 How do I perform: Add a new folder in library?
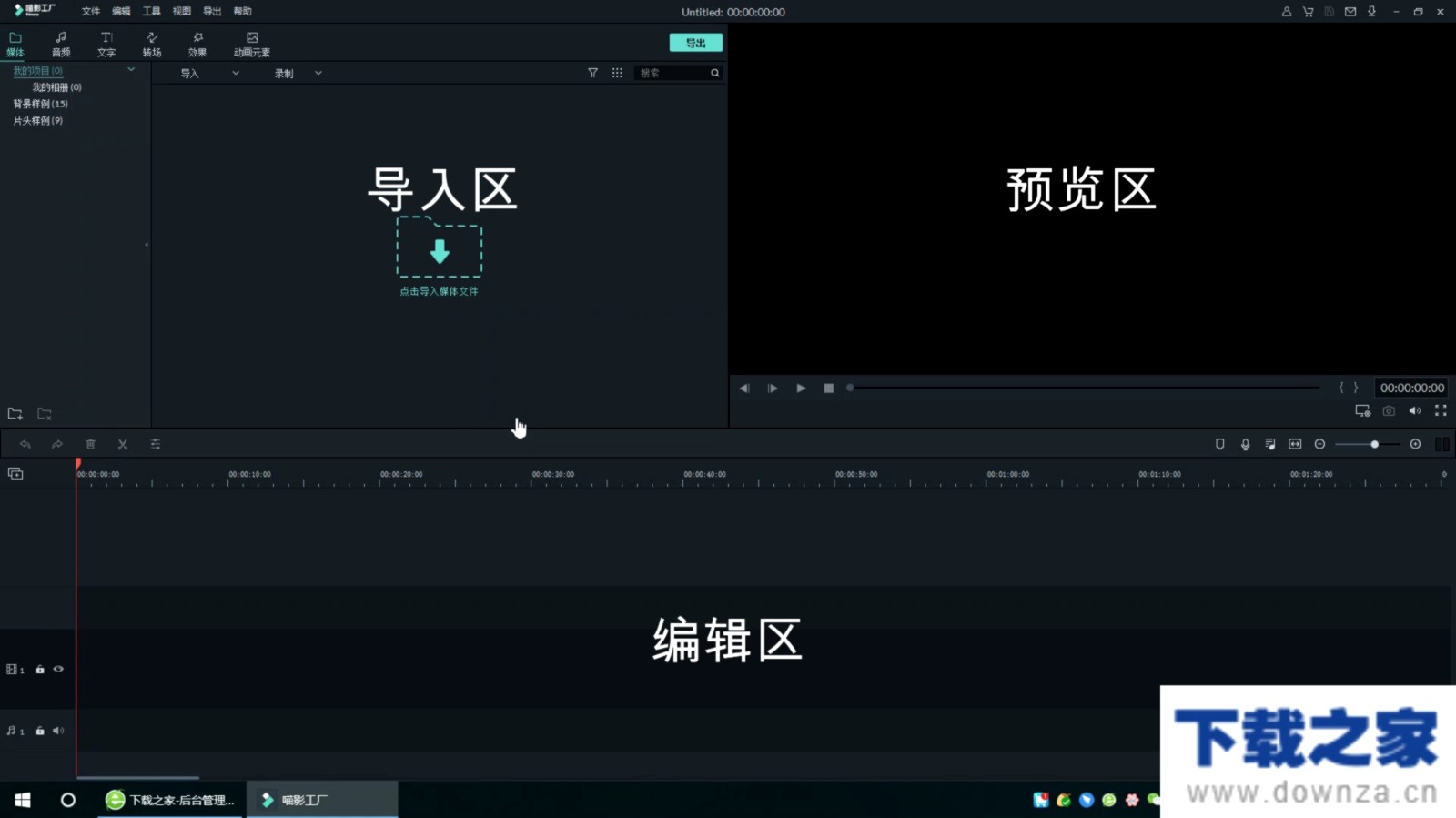tap(15, 414)
